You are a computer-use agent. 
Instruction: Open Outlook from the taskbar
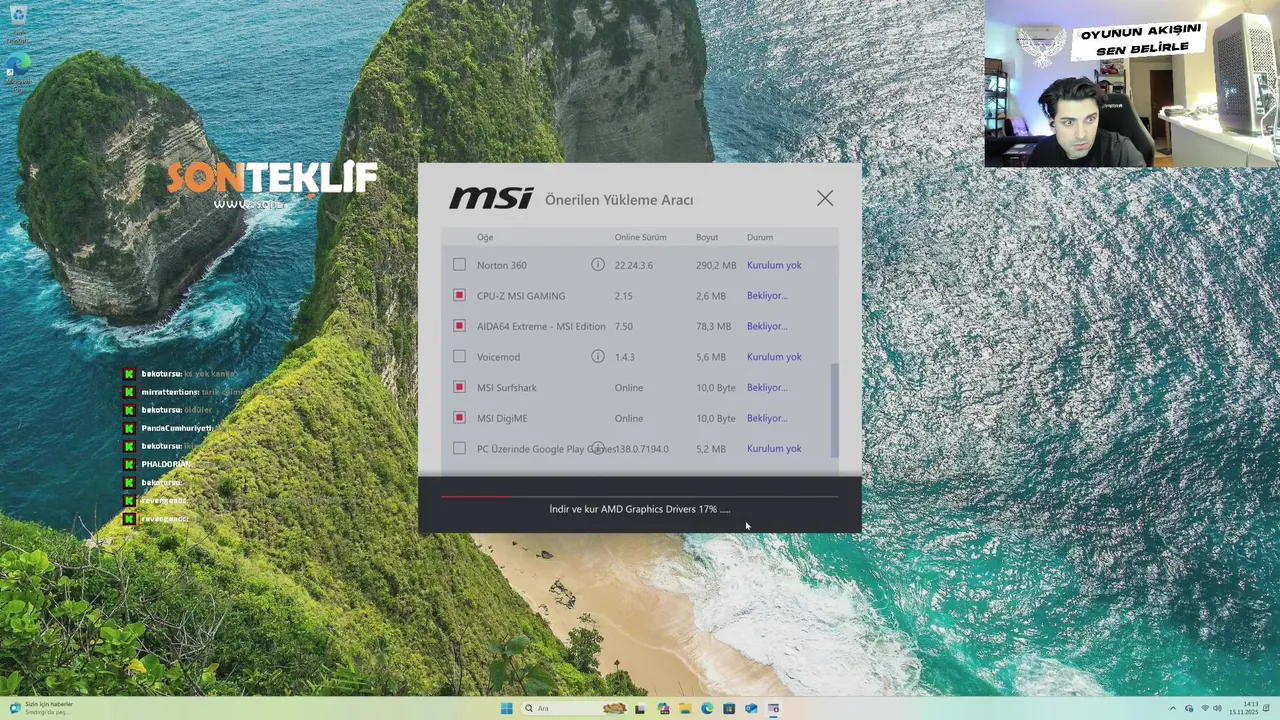[751, 708]
